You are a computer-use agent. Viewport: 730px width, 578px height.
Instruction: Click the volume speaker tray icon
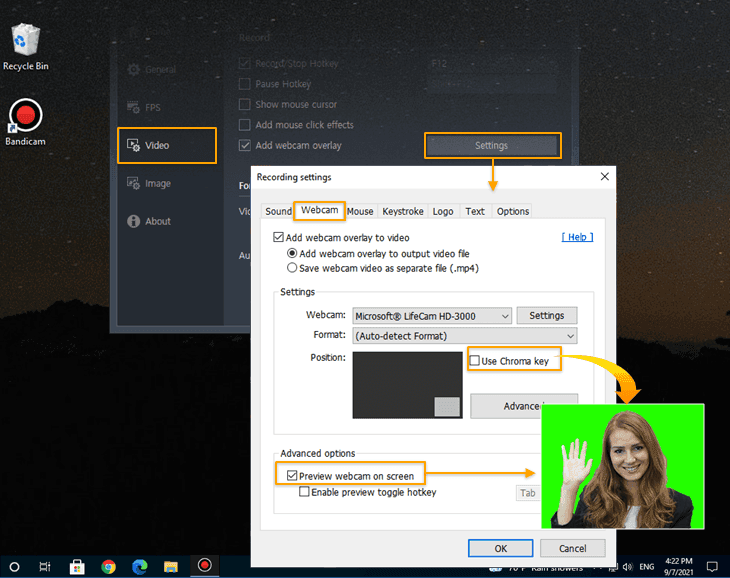628,566
